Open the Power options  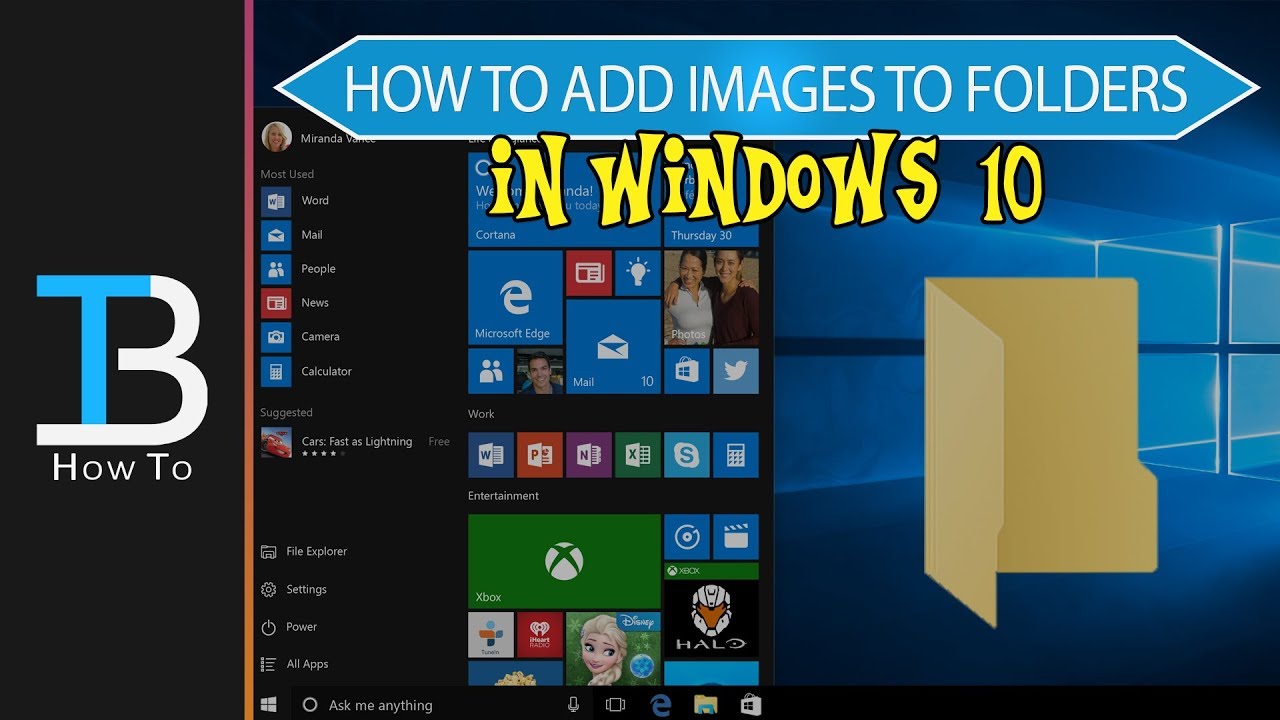288,627
